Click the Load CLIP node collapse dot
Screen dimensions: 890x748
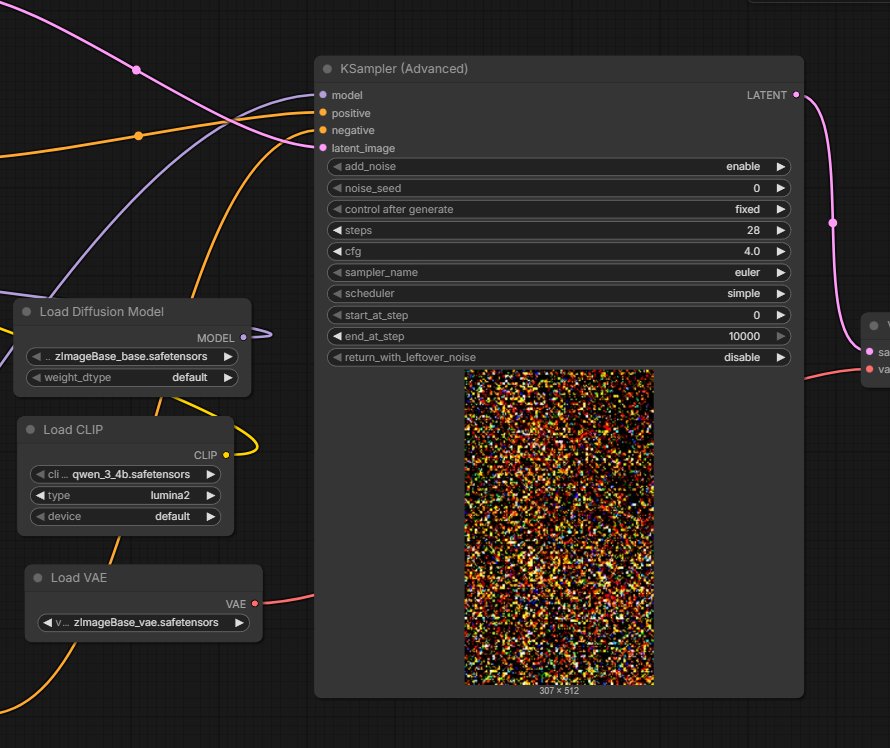click(30, 430)
